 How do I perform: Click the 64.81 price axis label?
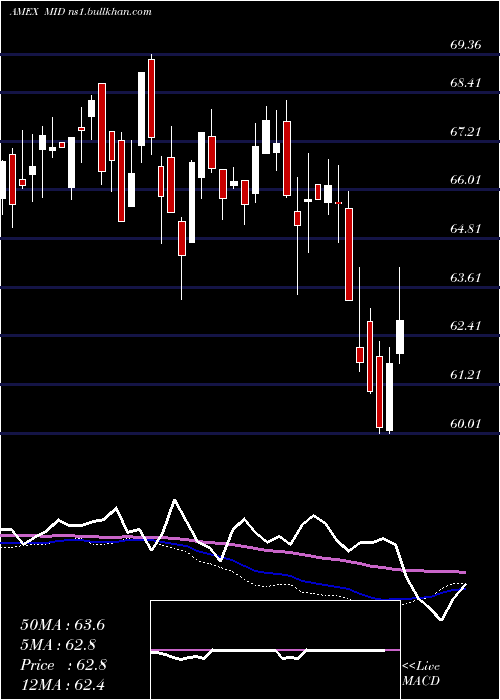tap(466, 229)
